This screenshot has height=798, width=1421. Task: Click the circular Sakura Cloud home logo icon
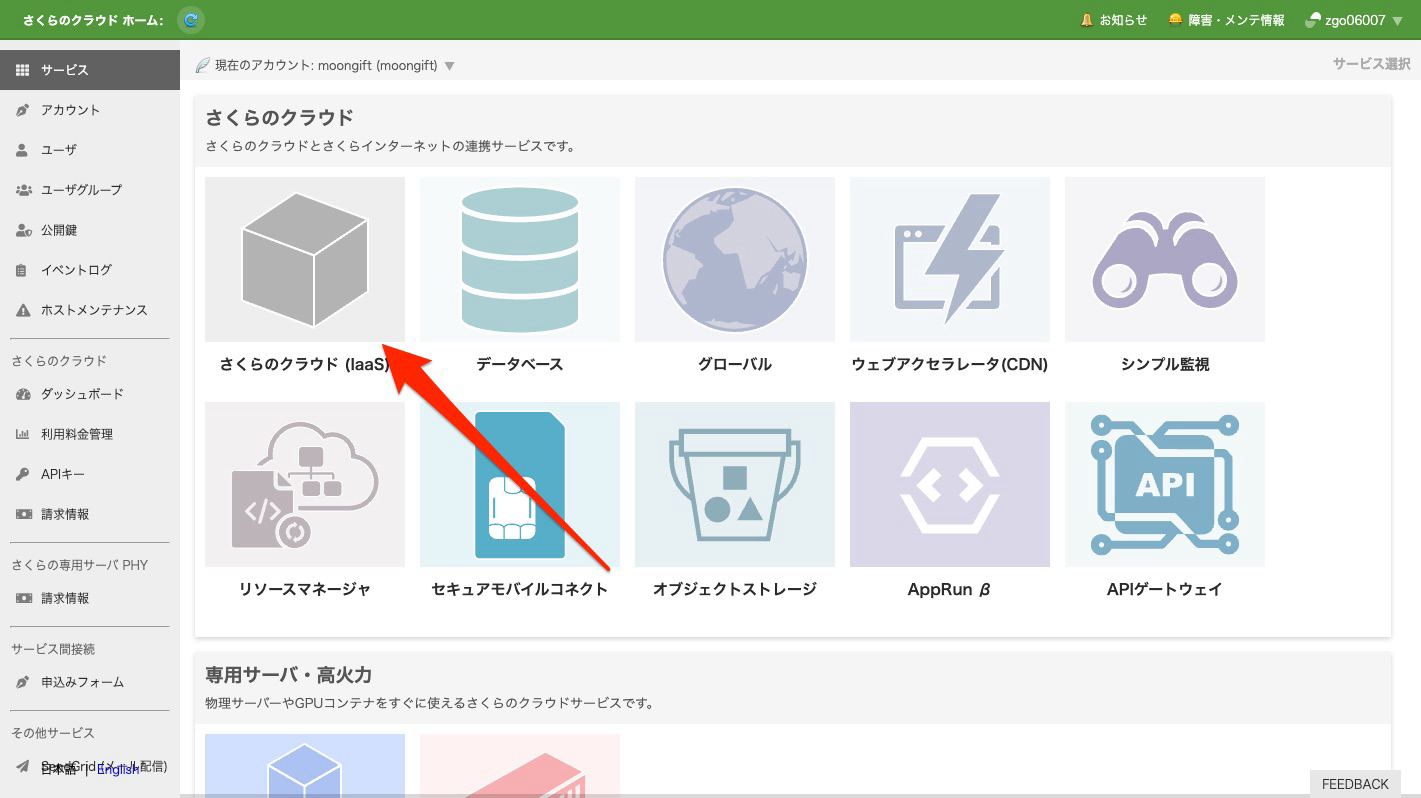pos(191,19)
